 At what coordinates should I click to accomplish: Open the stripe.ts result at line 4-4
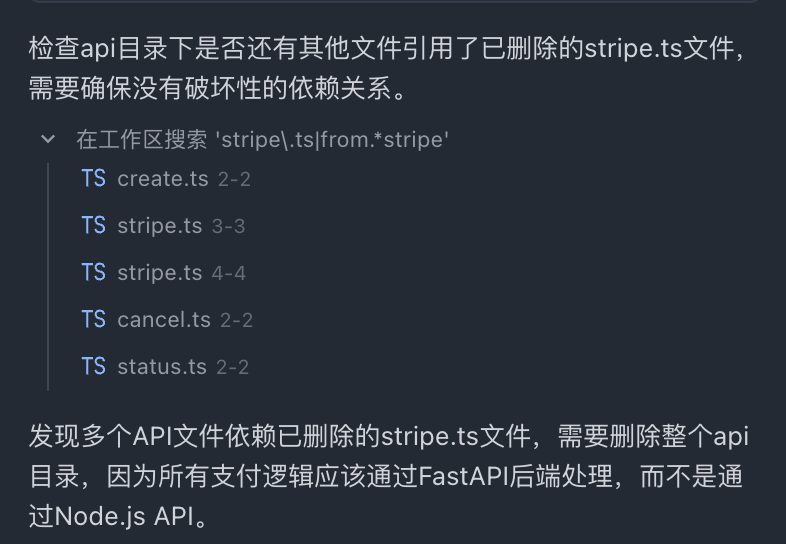coord(159,273)
